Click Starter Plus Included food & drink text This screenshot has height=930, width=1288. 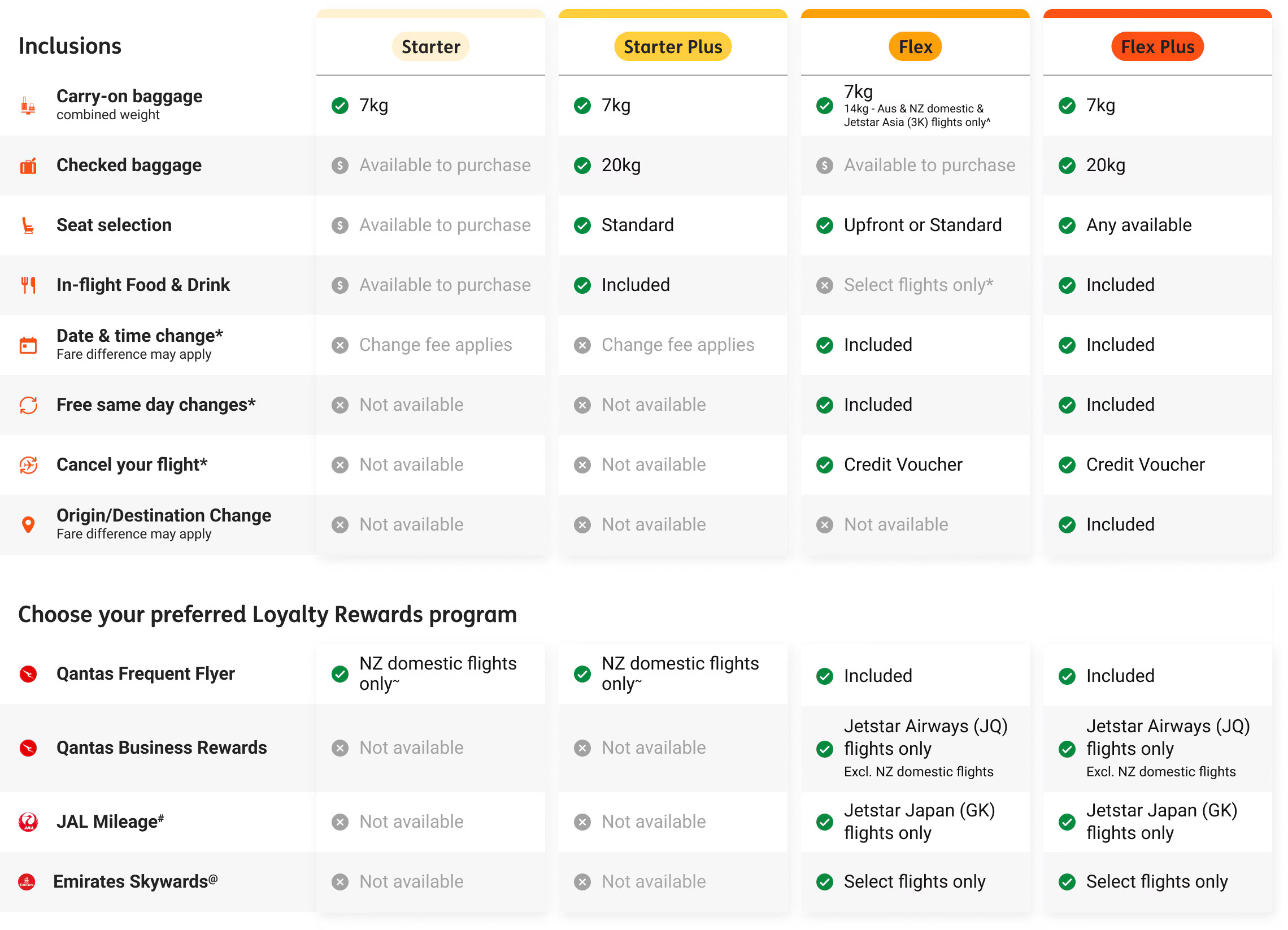(636, 285)
